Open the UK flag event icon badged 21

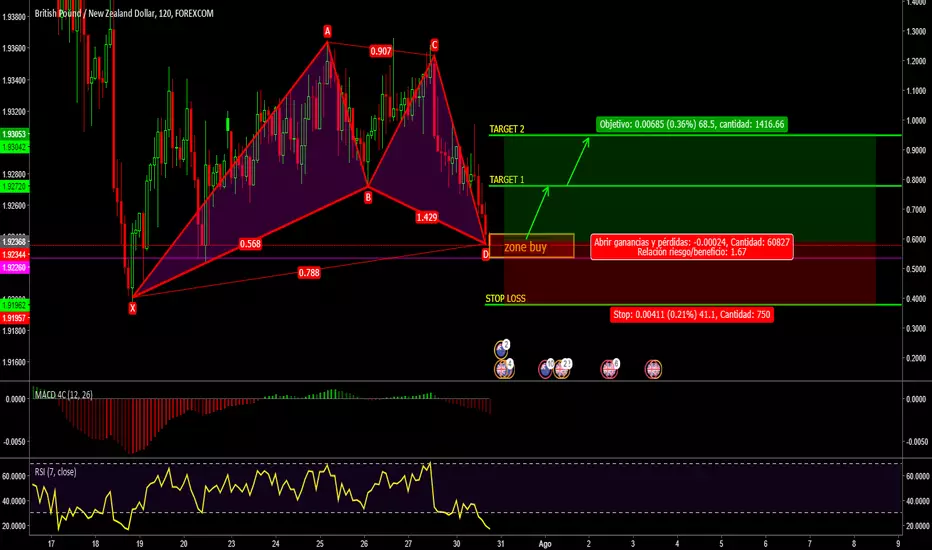click(562, 369)
